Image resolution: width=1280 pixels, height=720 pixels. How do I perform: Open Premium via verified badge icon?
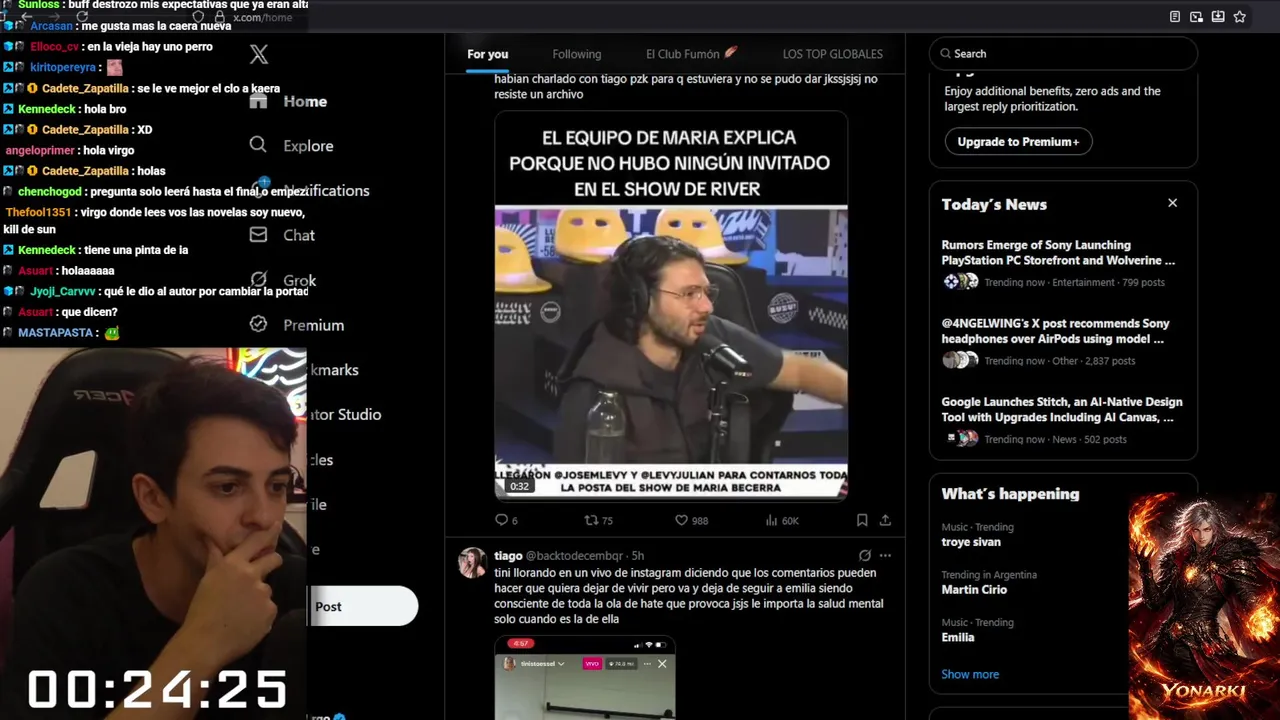pos(258,324)
